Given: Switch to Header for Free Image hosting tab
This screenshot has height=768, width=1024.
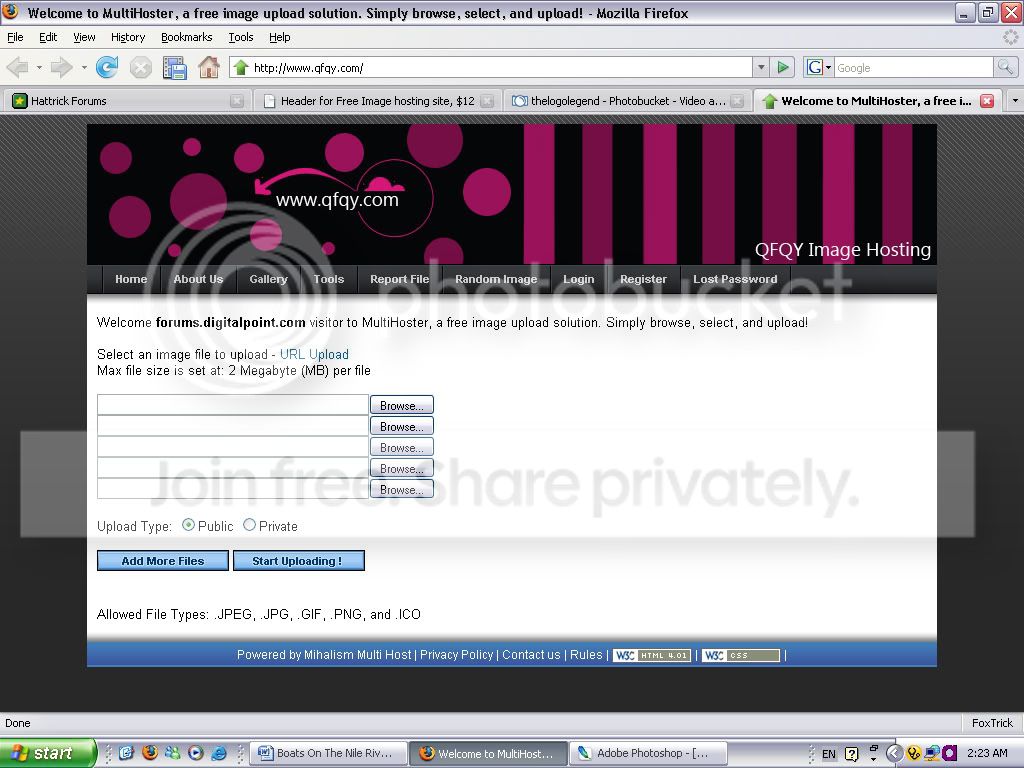Looking at the screenshot, I should (377, 101).
